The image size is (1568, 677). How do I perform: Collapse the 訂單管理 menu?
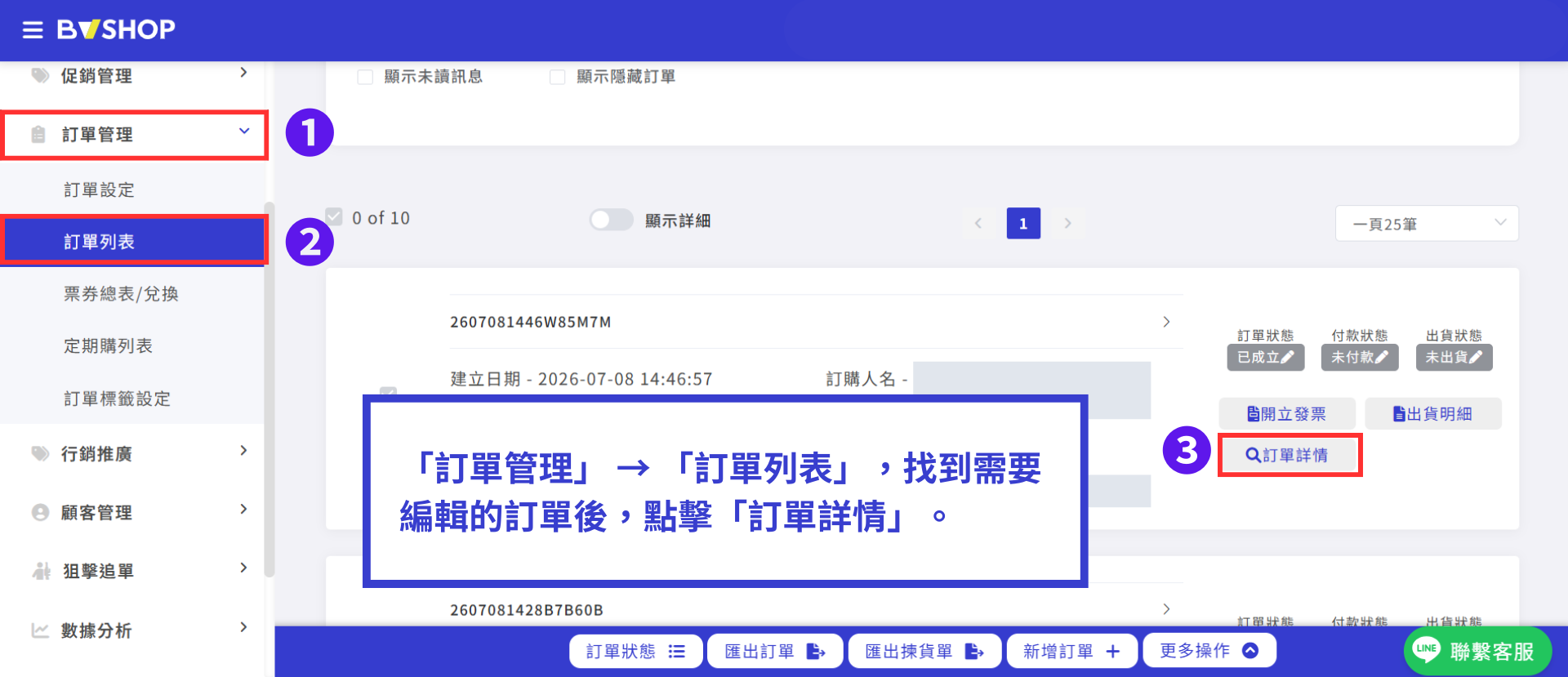coord(243,131)
